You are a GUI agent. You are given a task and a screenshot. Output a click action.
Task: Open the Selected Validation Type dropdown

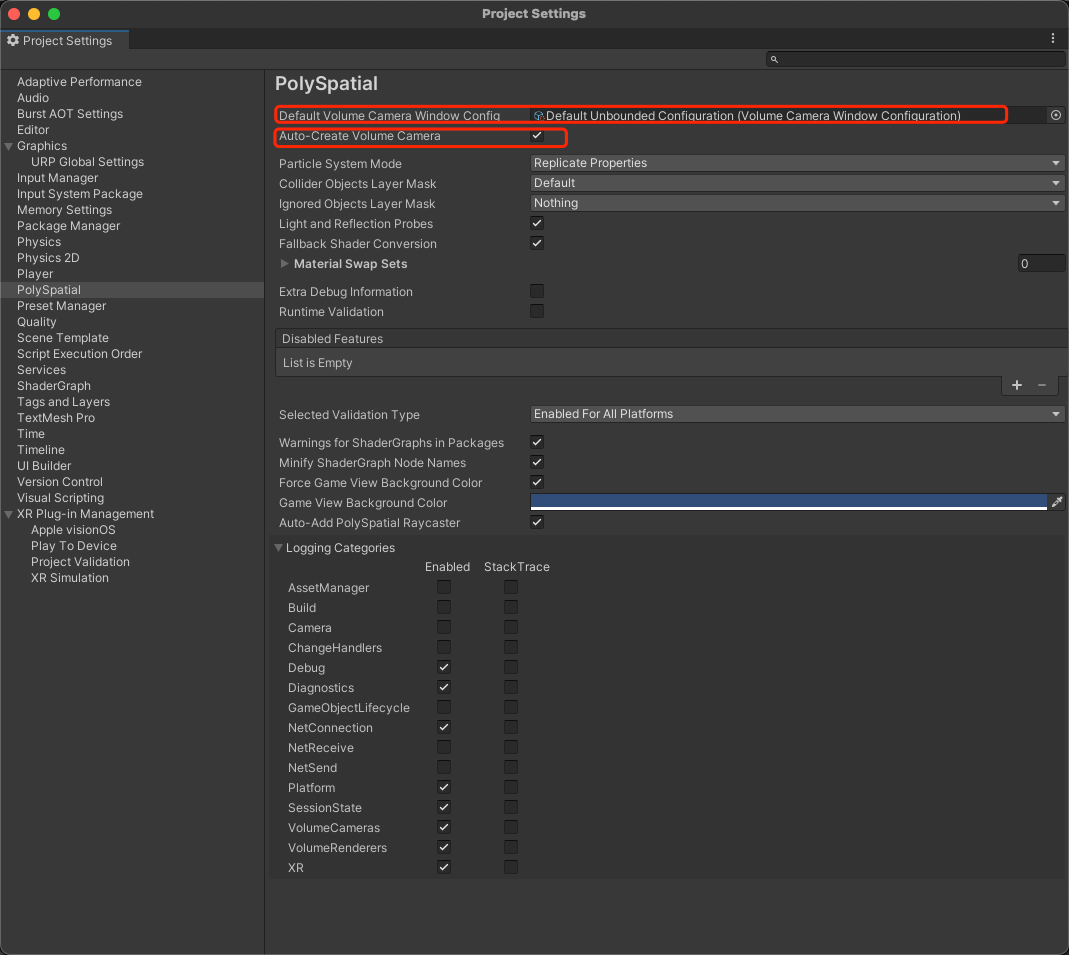point(796,414)
